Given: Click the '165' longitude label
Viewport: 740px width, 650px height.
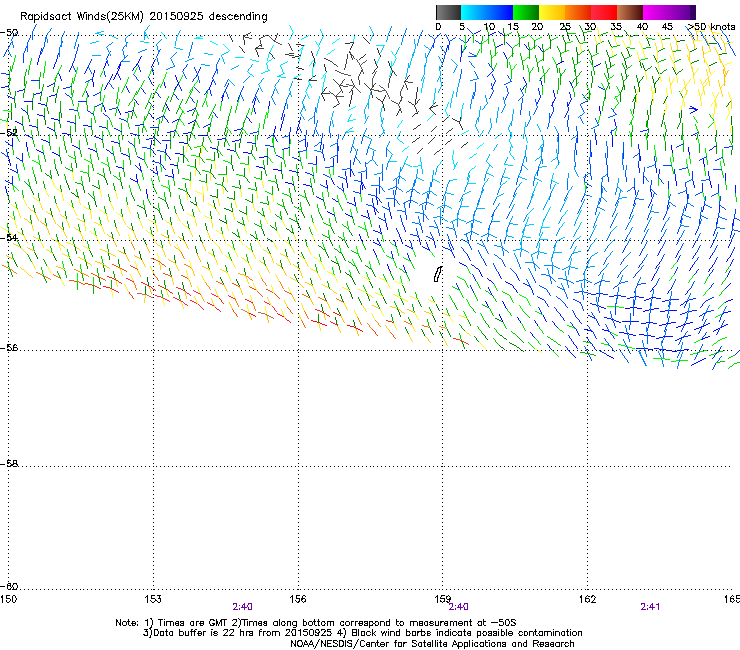Looking at the screenshot, I should [732, 599].
